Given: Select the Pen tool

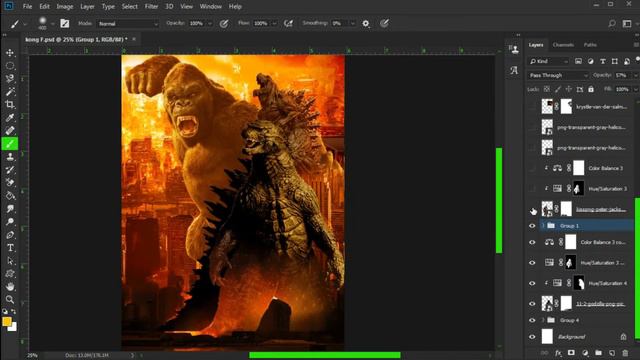Looking at the screenshot, I should click(x=10, y=235).
